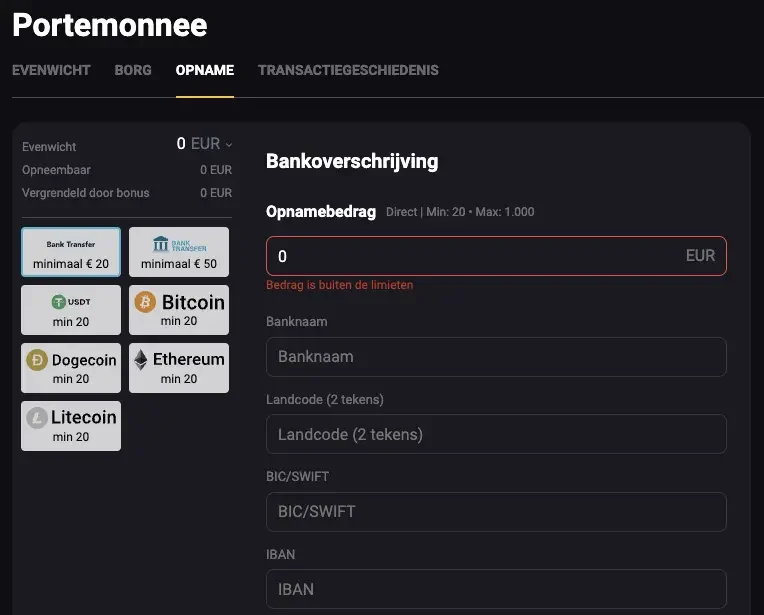The image size is (764, 615).
Task: Select the Bank Transfer minimaal € 20 option
Action: 71,252
